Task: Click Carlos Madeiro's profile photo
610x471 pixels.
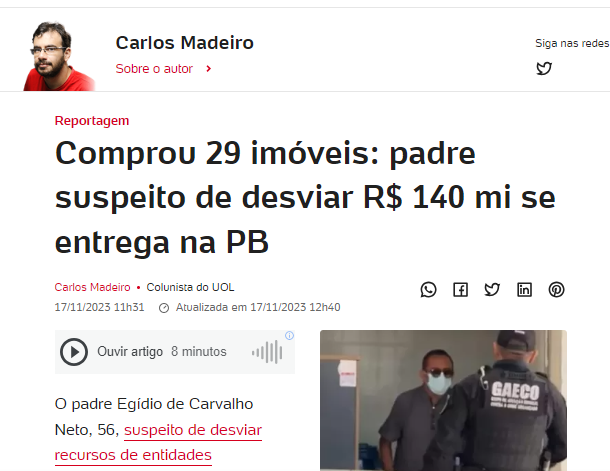Action: (59, 56)
